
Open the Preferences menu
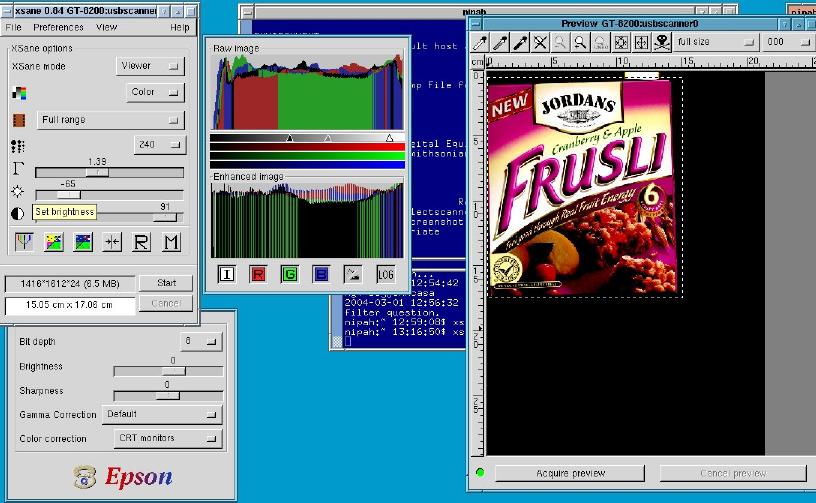58,27
